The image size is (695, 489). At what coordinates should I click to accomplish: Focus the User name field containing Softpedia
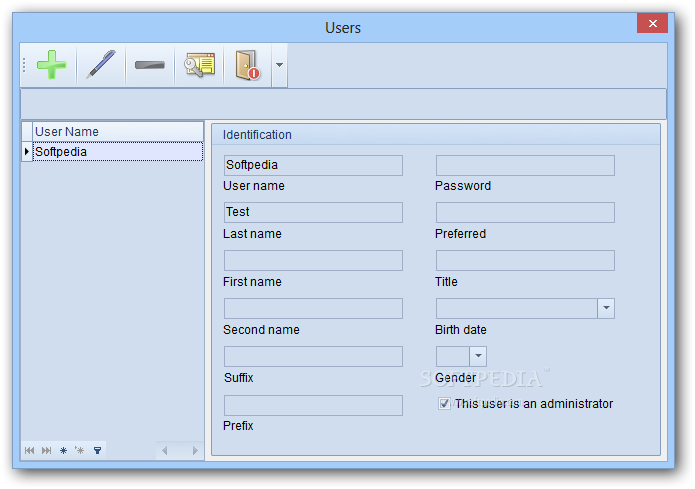point(313,165)
